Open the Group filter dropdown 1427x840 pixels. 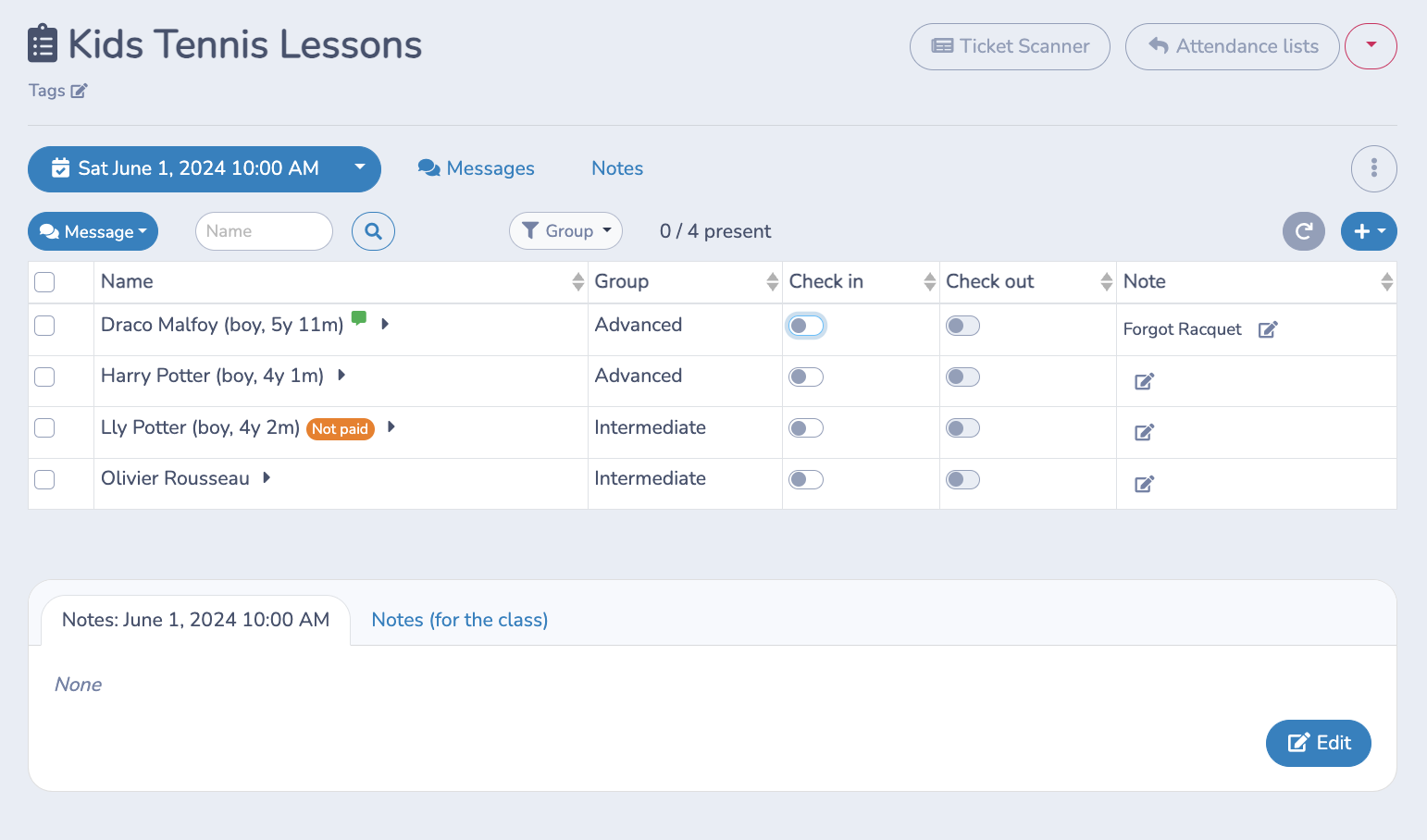(x=565, y=230)
